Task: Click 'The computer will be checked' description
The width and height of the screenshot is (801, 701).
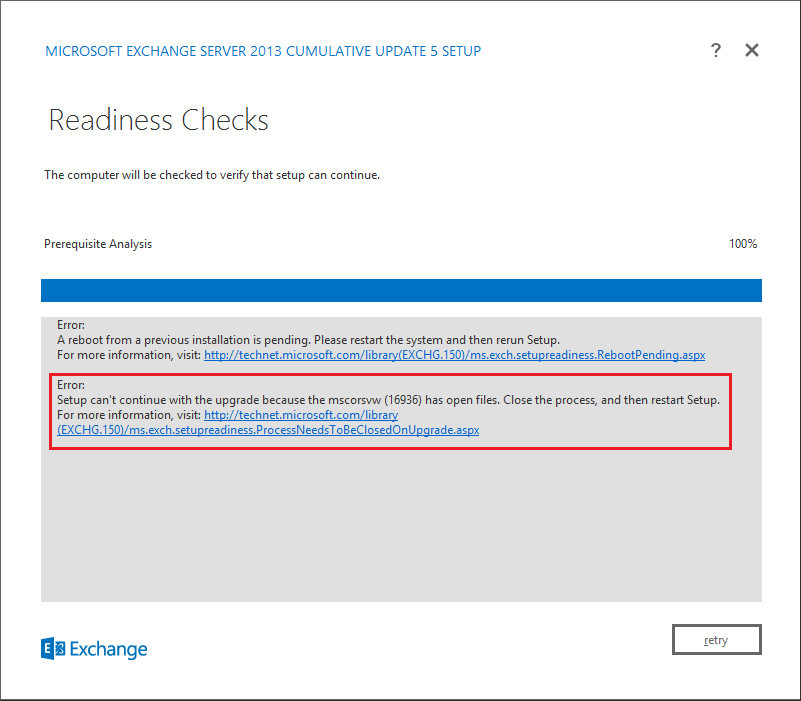Action: point(212,175)
